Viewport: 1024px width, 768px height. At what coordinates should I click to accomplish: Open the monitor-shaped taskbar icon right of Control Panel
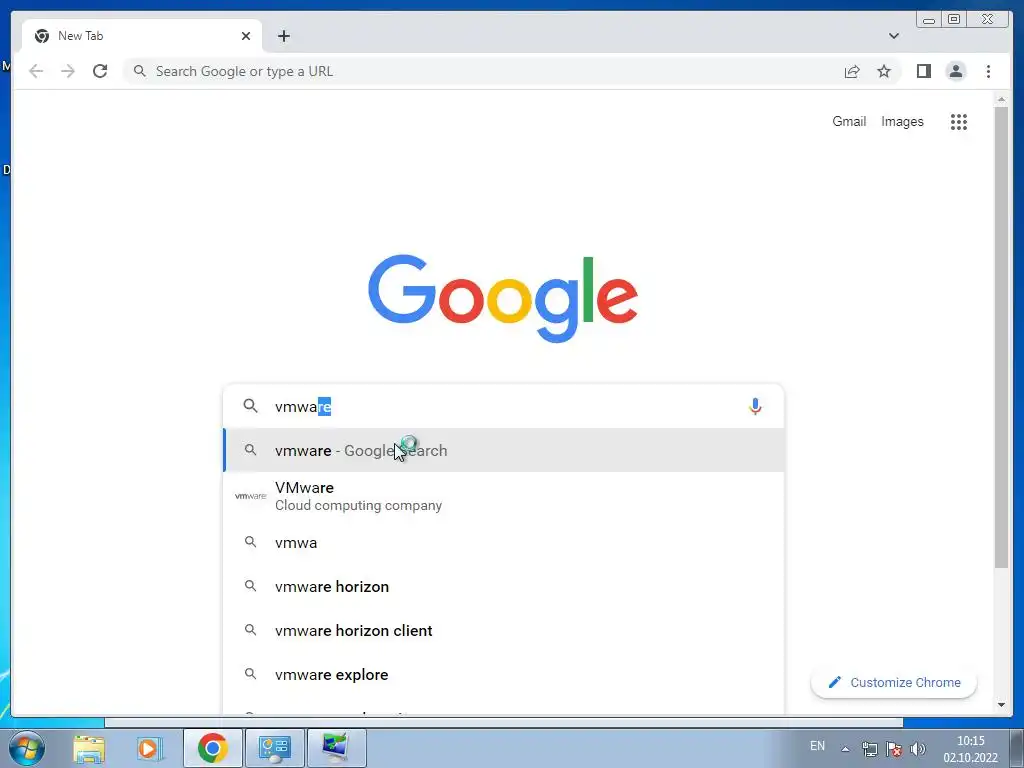(x=336, y=748)
